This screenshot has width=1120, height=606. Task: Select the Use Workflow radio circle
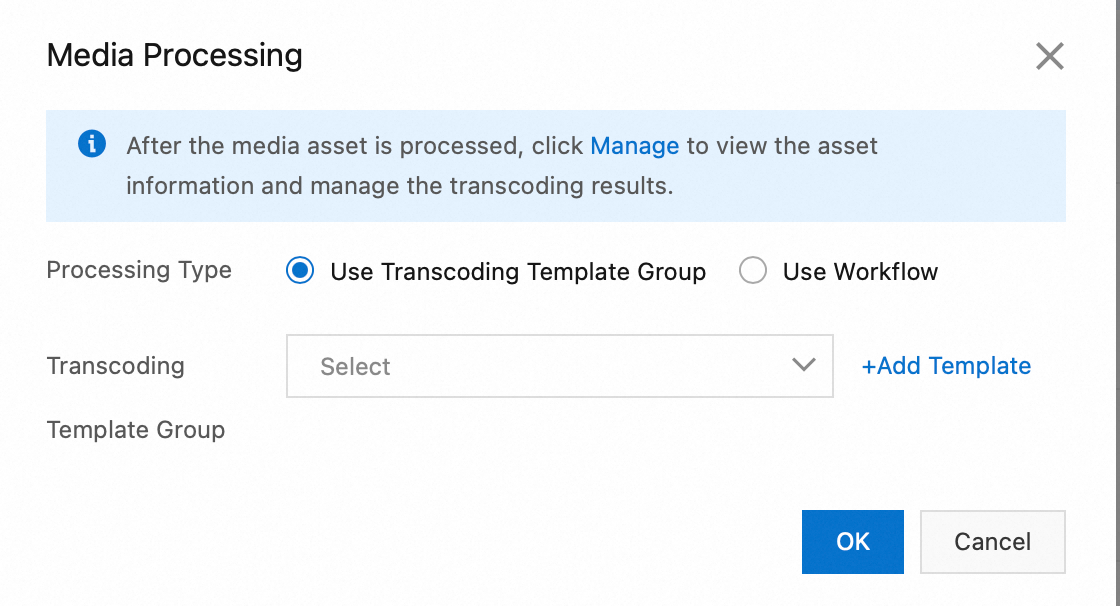pyautogui.click(x=753, y=271)
